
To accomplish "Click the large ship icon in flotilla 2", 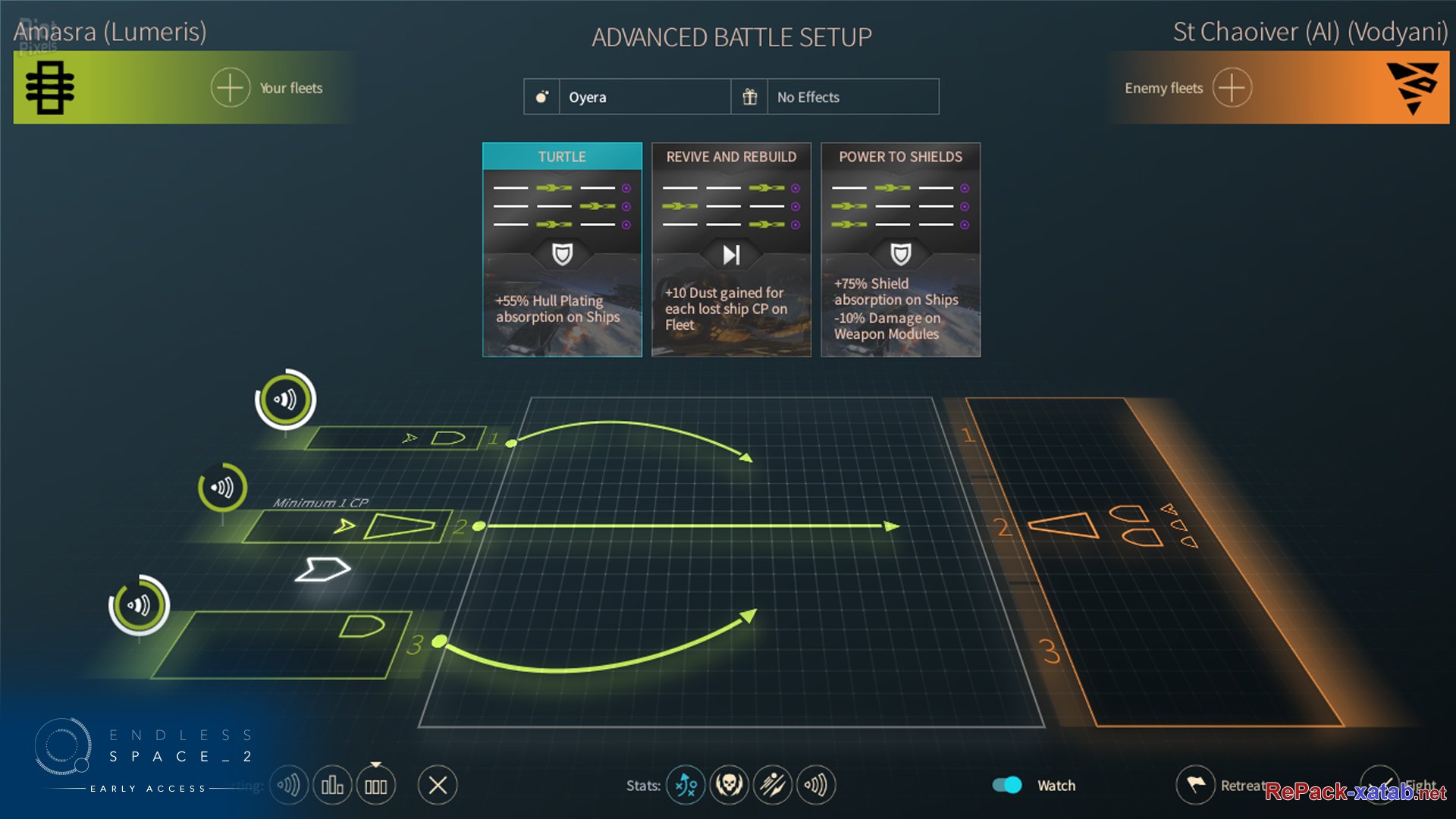I will [399, 526].
